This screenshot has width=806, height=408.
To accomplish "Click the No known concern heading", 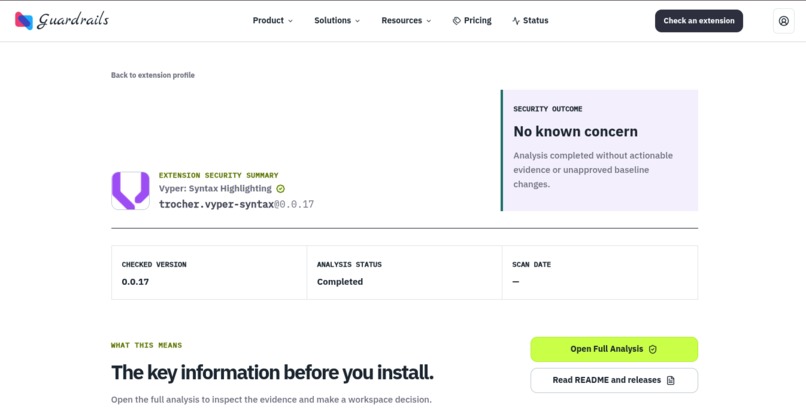I will coord(575,132).
